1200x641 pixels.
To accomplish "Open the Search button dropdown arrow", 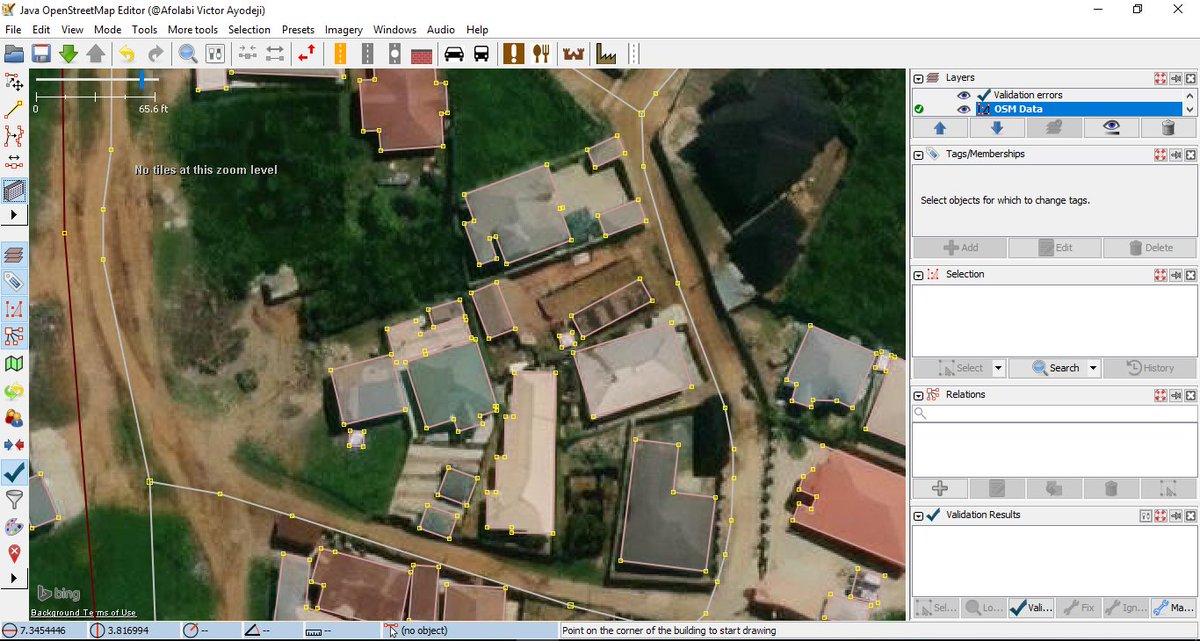I will [1094, 368].
